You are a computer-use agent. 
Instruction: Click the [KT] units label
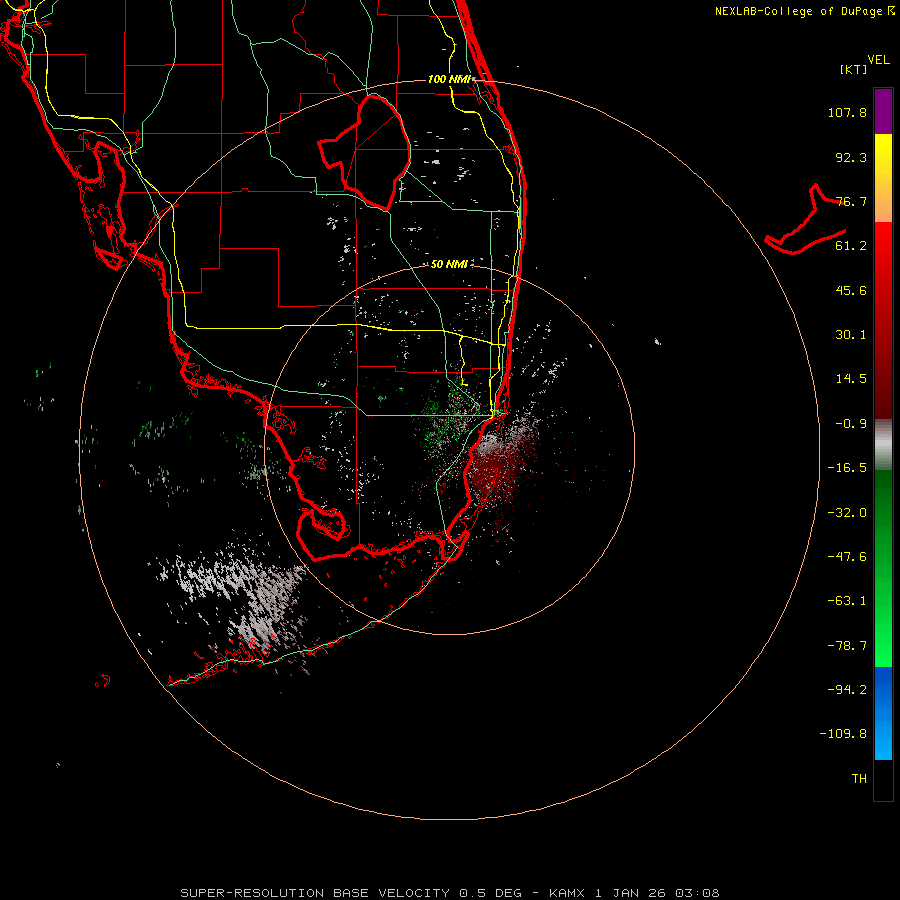pos(854,69)
